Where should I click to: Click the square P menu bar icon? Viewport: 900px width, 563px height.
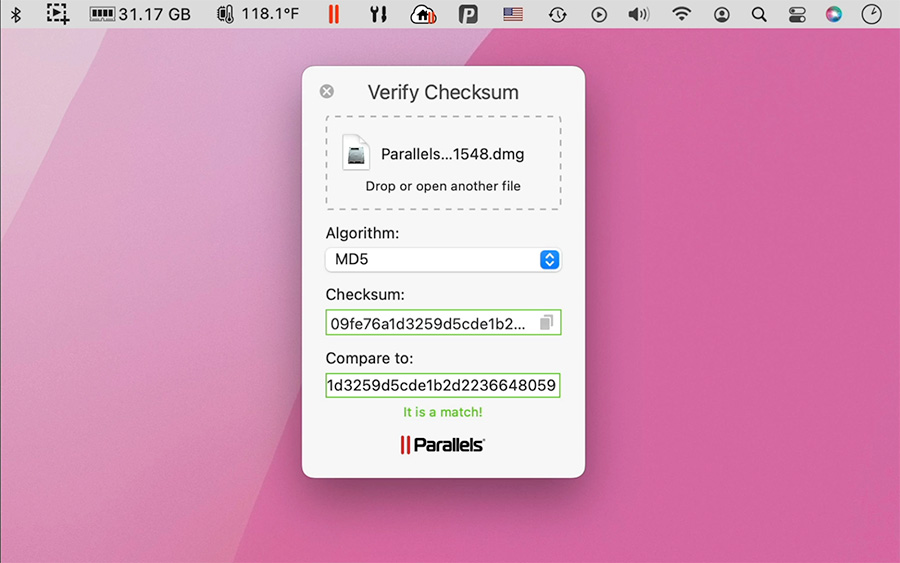tap(468, 14)
